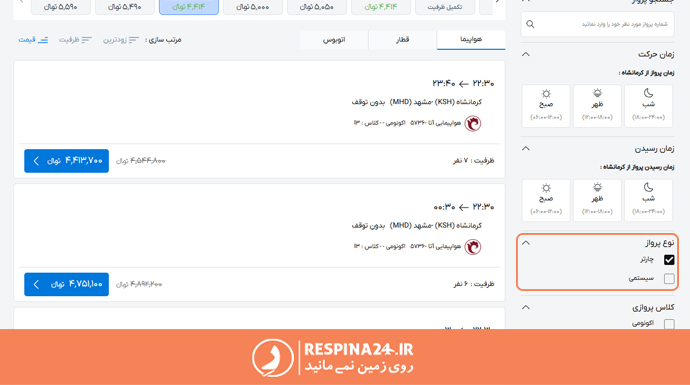Click flight time 22:30 to 23:40
Screen dimensions: 690x385
click(463, 83)
